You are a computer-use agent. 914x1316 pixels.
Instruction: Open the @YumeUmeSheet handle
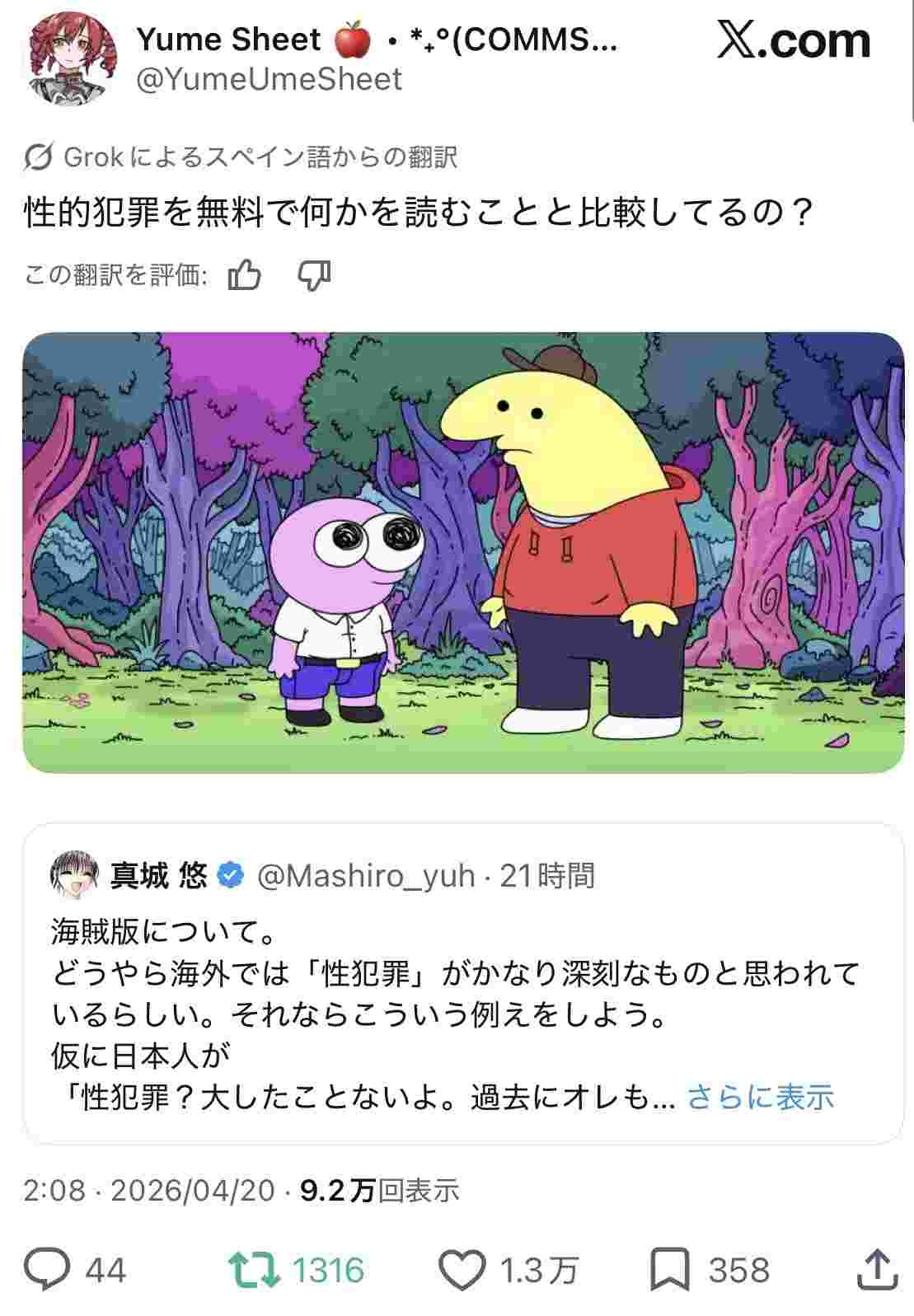pos(269,79)
